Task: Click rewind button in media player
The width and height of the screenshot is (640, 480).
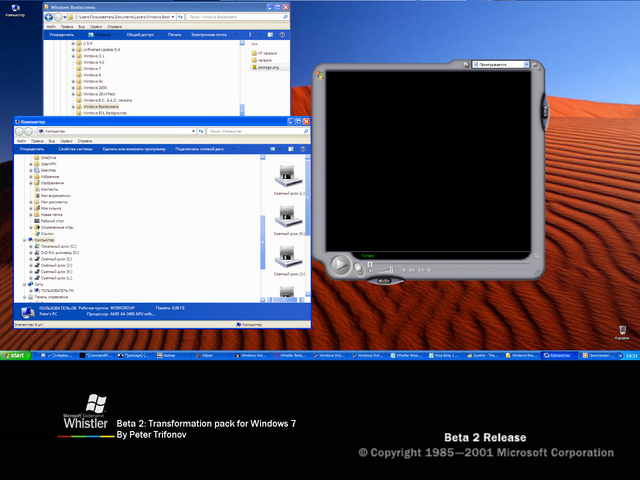Action: 412,270
